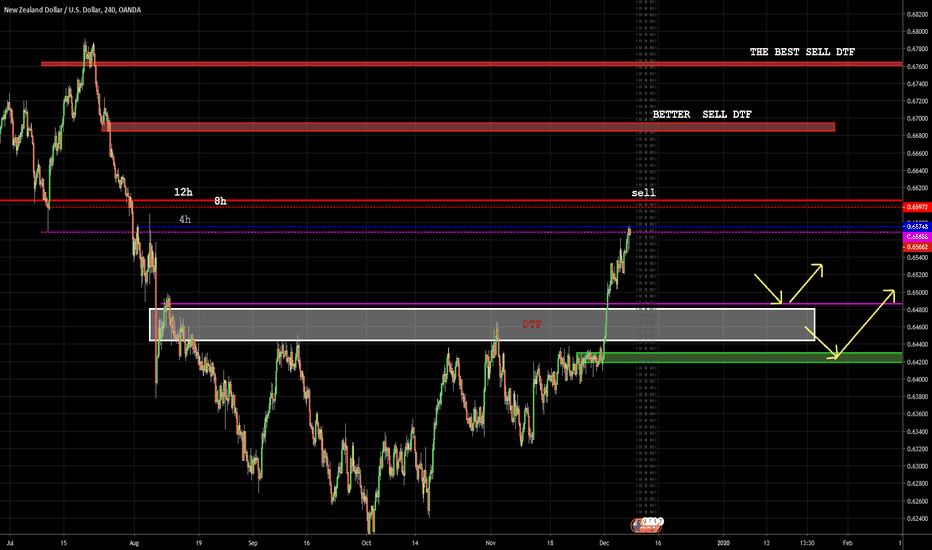This screenshot has width=932, height=550.
Task: Click the Oct label on time axis
Action: coord(366,542)
